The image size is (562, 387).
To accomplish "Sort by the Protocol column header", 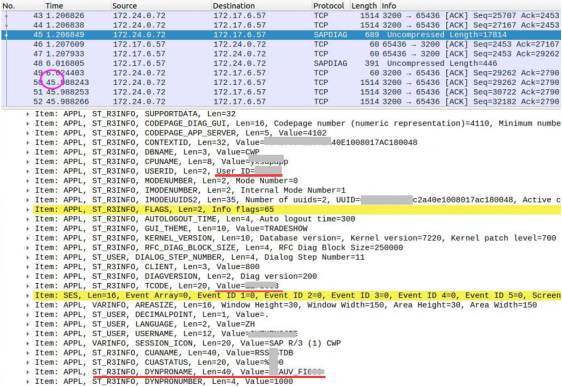I will (x=328, y=6).
